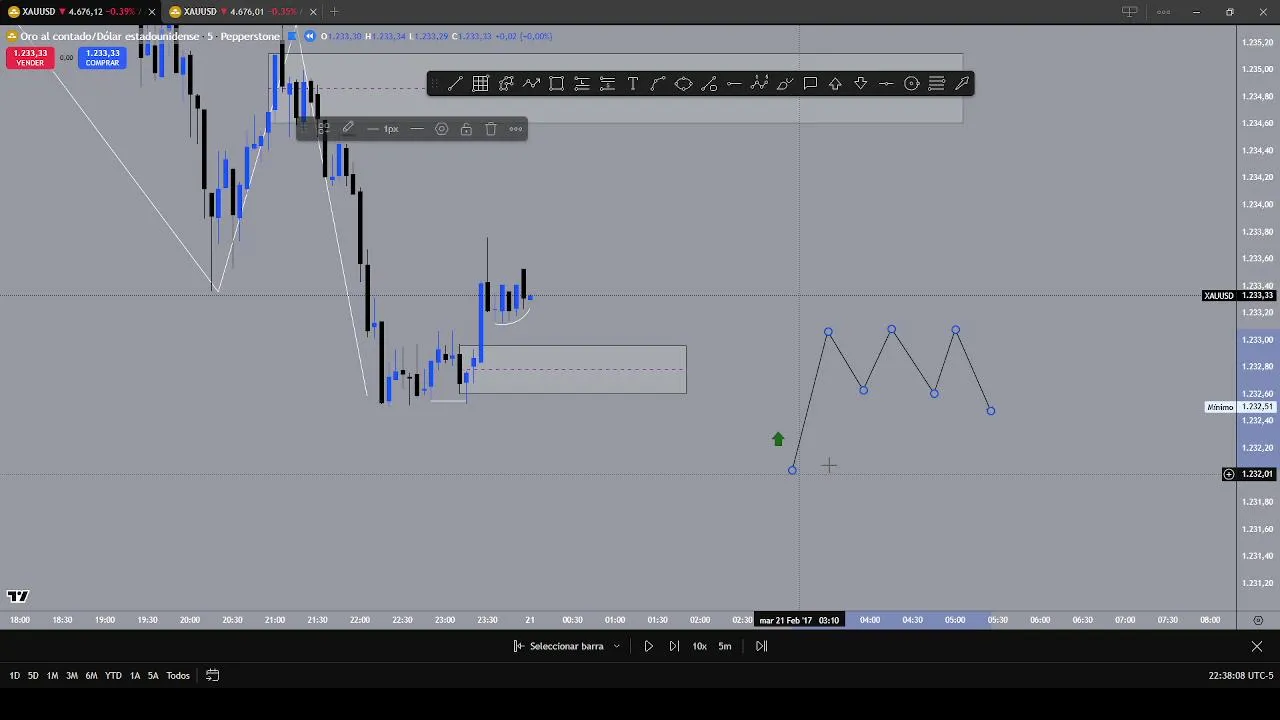This screenshot has height=720, width=1280.
Task: Select the rectangle drawing tool
Action: (x=556, y=84)
